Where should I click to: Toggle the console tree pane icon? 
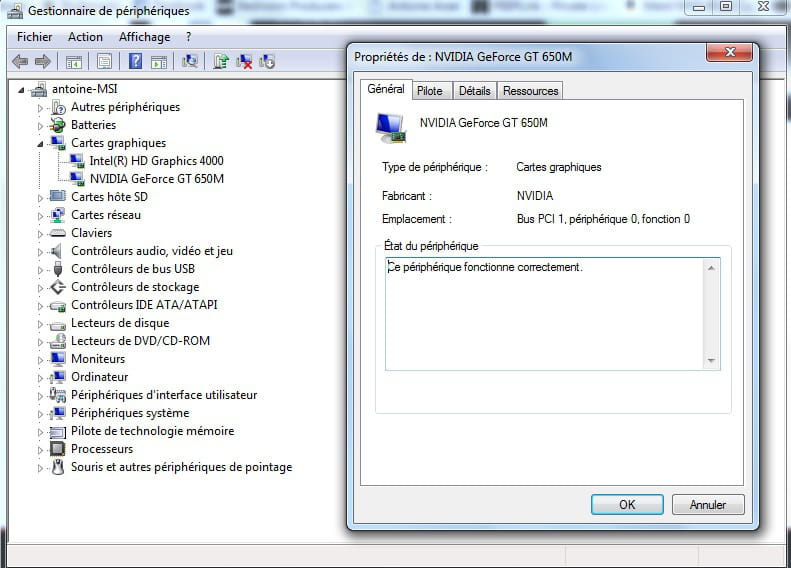tap(74, 62)
